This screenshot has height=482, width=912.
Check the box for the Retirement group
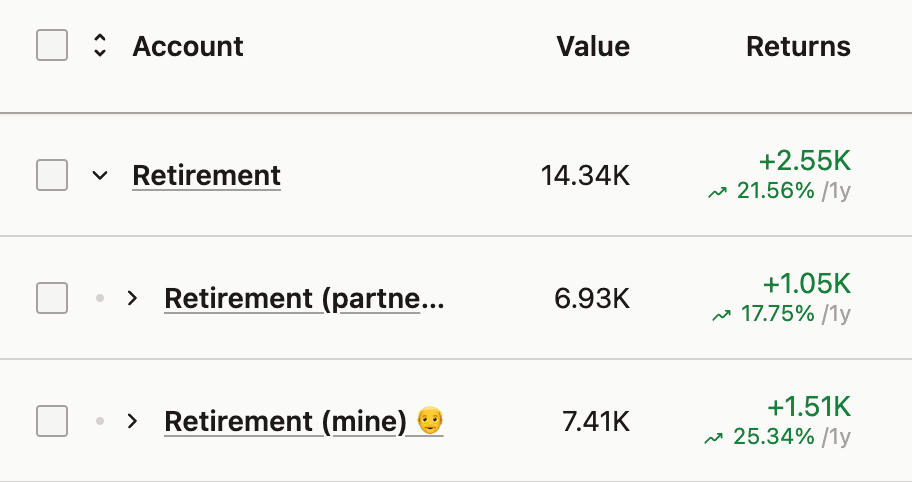[x=52, y=175]
